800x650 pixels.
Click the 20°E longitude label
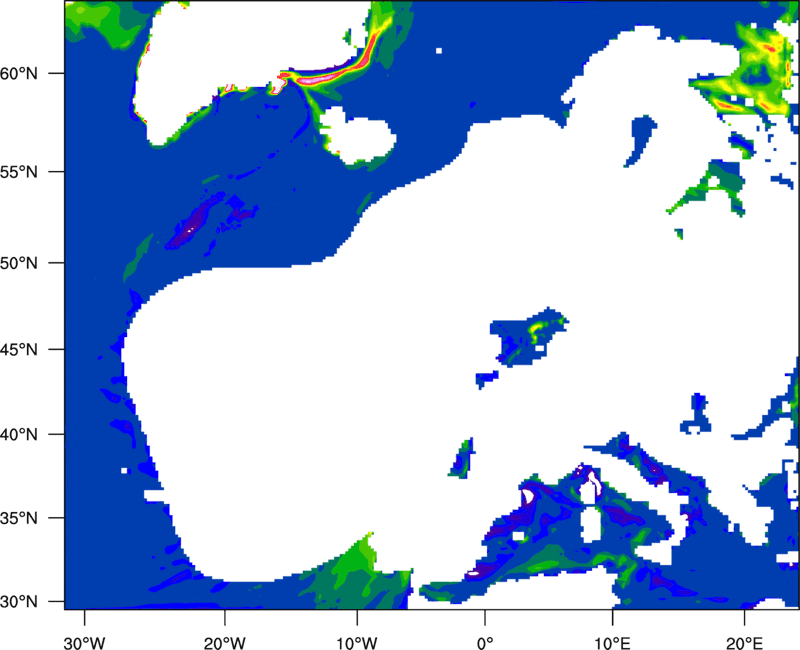pyautogui.click(x=744, y=642)
